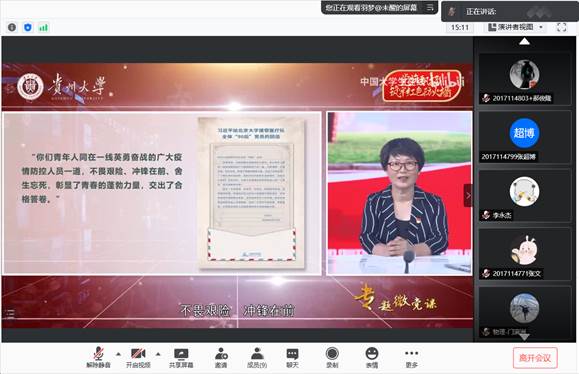Open the invite participants icon
The image size is (579, 374).
click(x=221, y=357)
